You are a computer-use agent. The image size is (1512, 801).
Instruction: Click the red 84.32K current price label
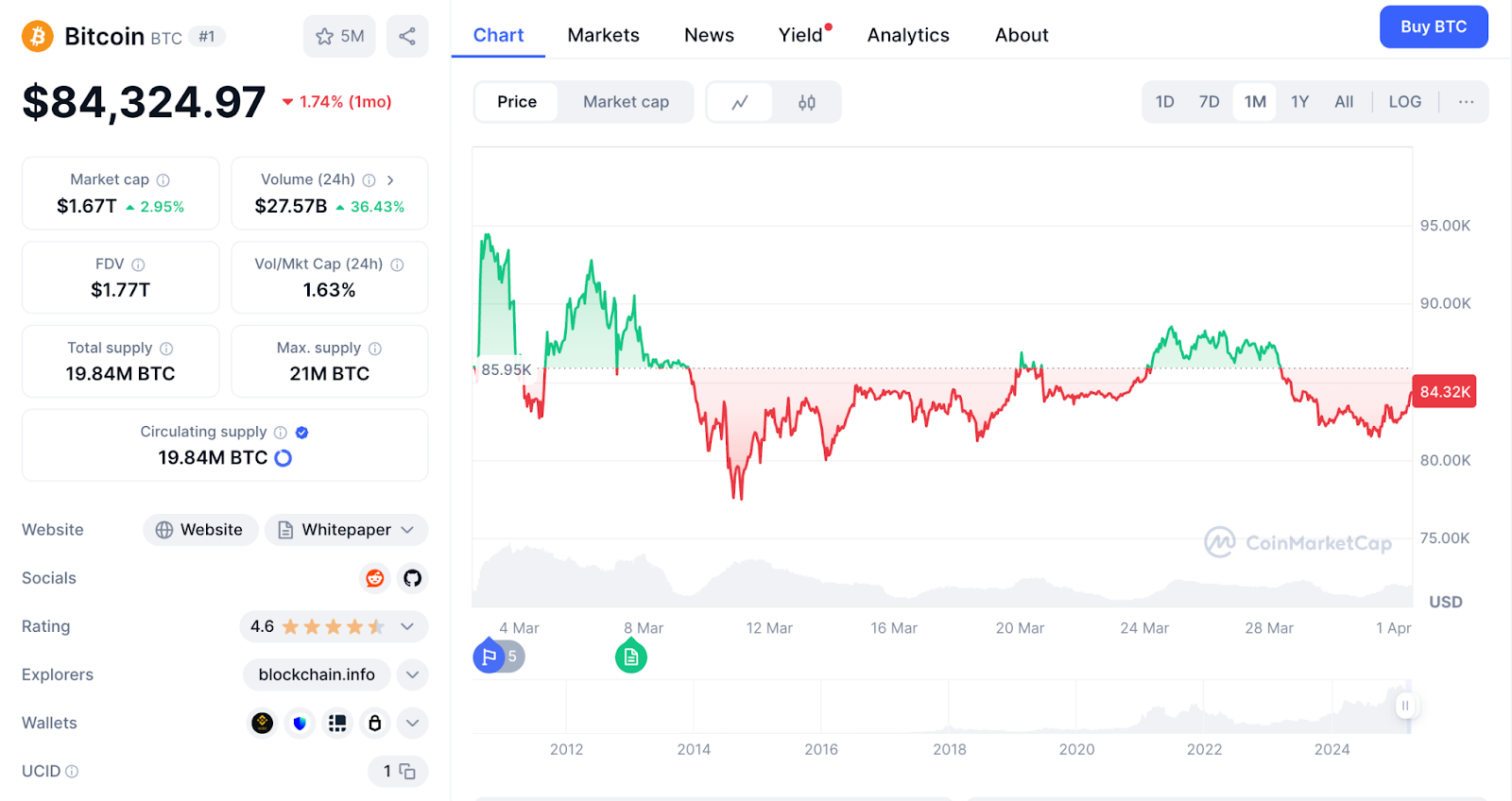point(1444,392)
